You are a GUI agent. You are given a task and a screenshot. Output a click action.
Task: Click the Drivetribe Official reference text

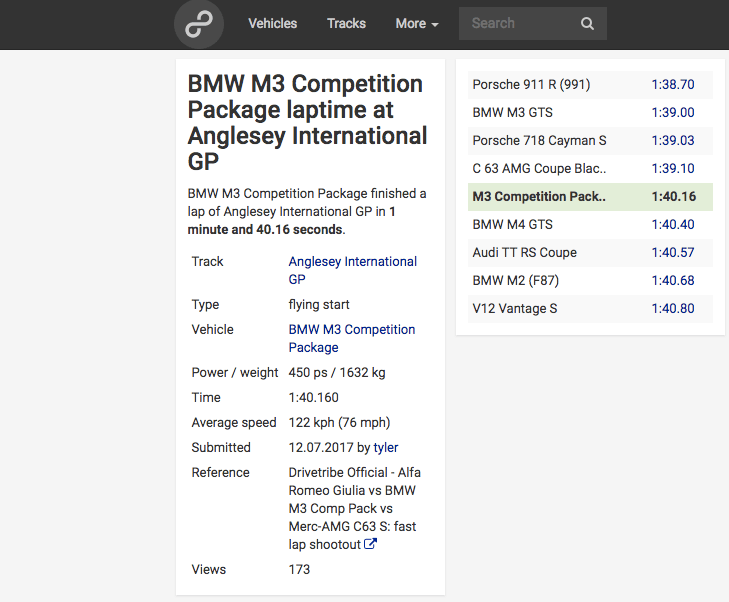tap(354, 508)
